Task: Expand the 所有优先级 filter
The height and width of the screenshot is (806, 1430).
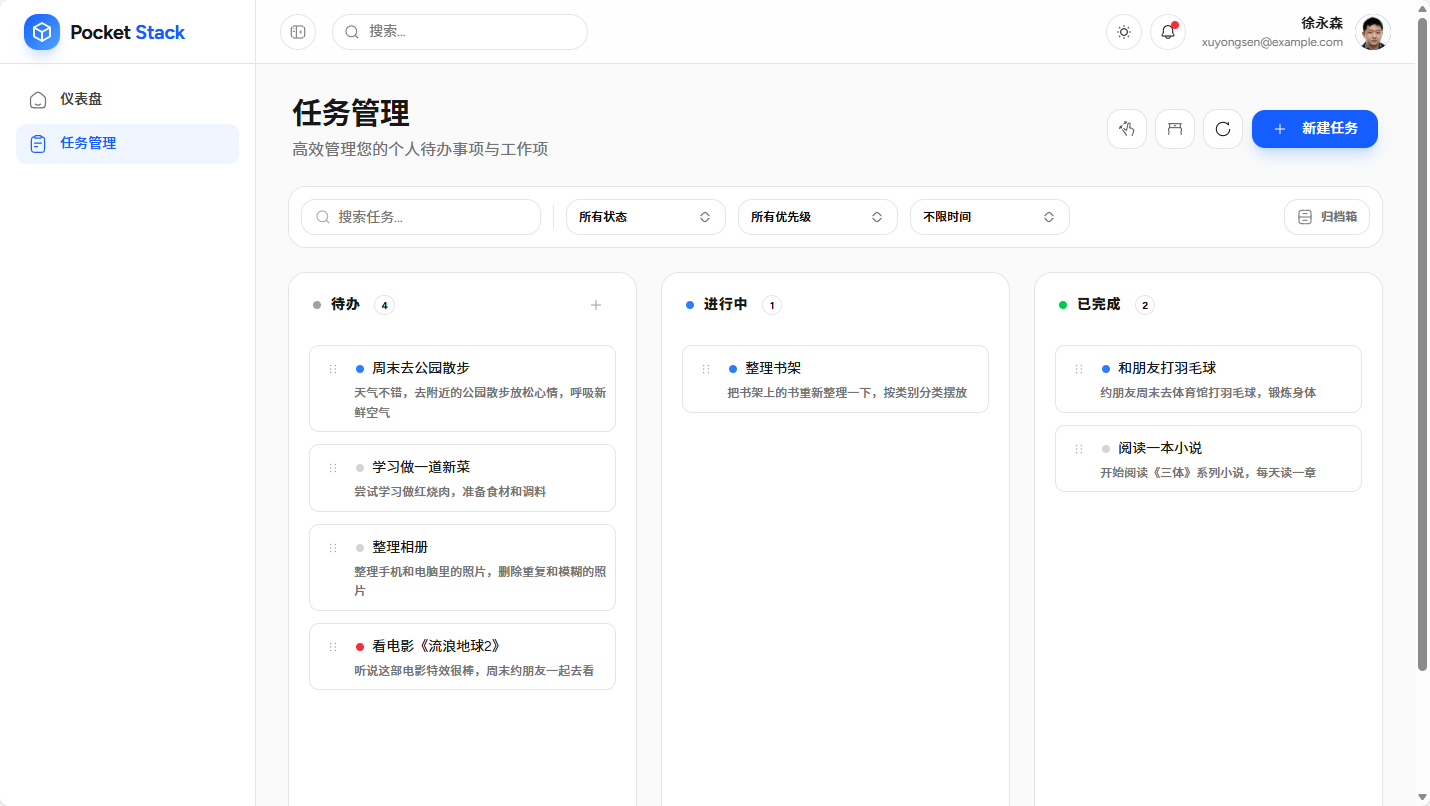Action: 817,217
